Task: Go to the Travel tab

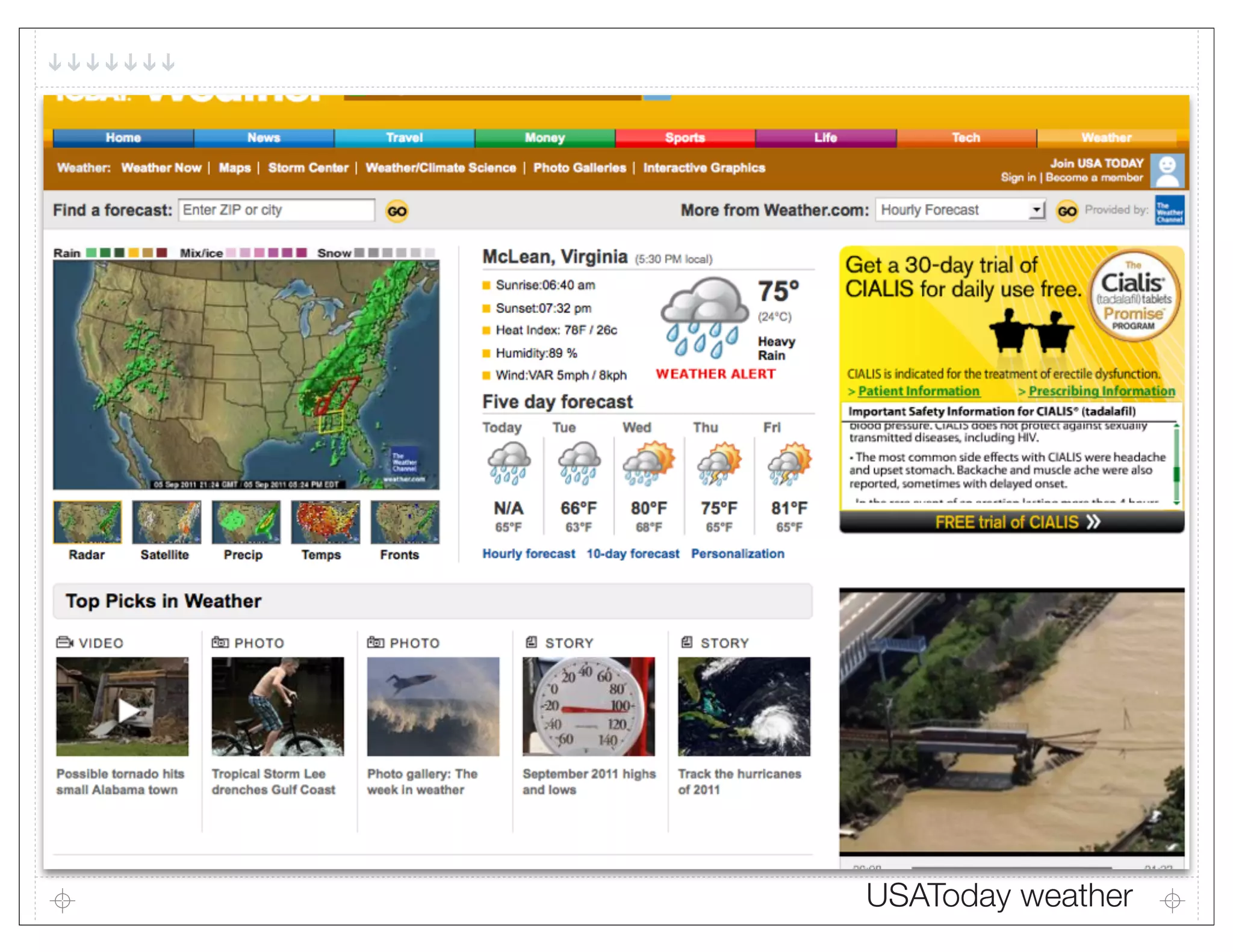Action: click(405, 138)
